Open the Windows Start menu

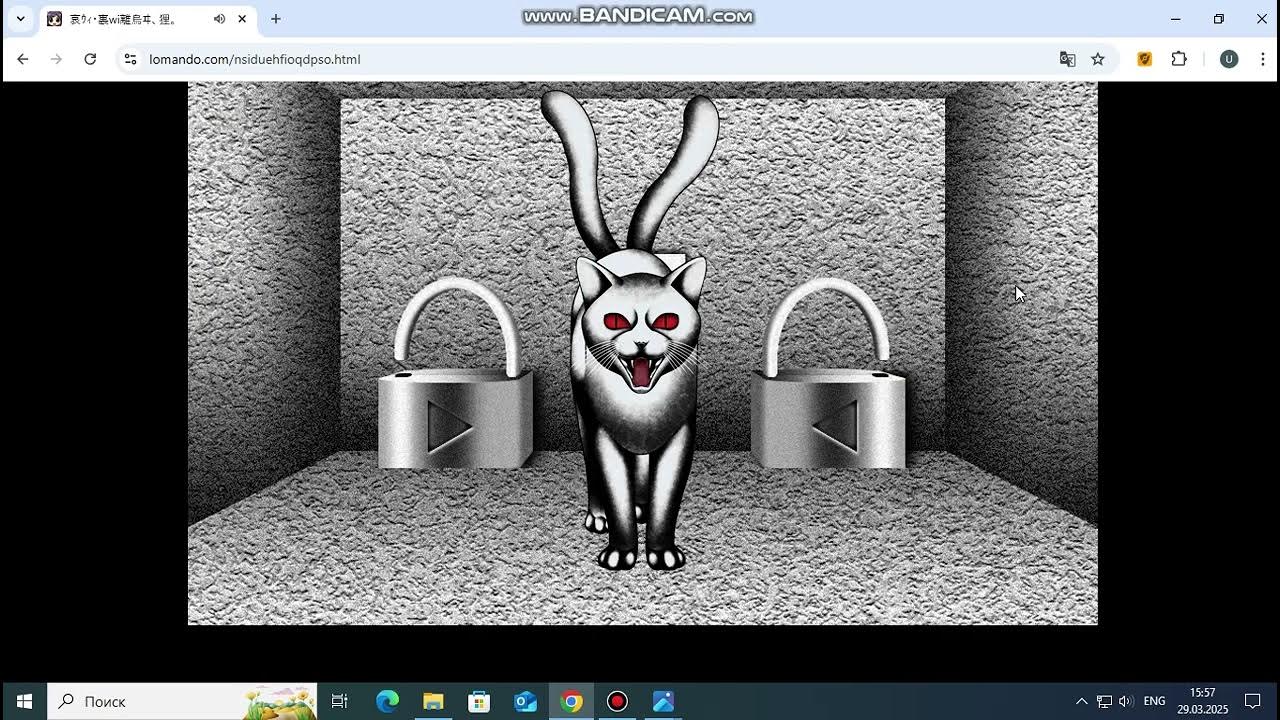pyautogui.click(x=24, y=701)
